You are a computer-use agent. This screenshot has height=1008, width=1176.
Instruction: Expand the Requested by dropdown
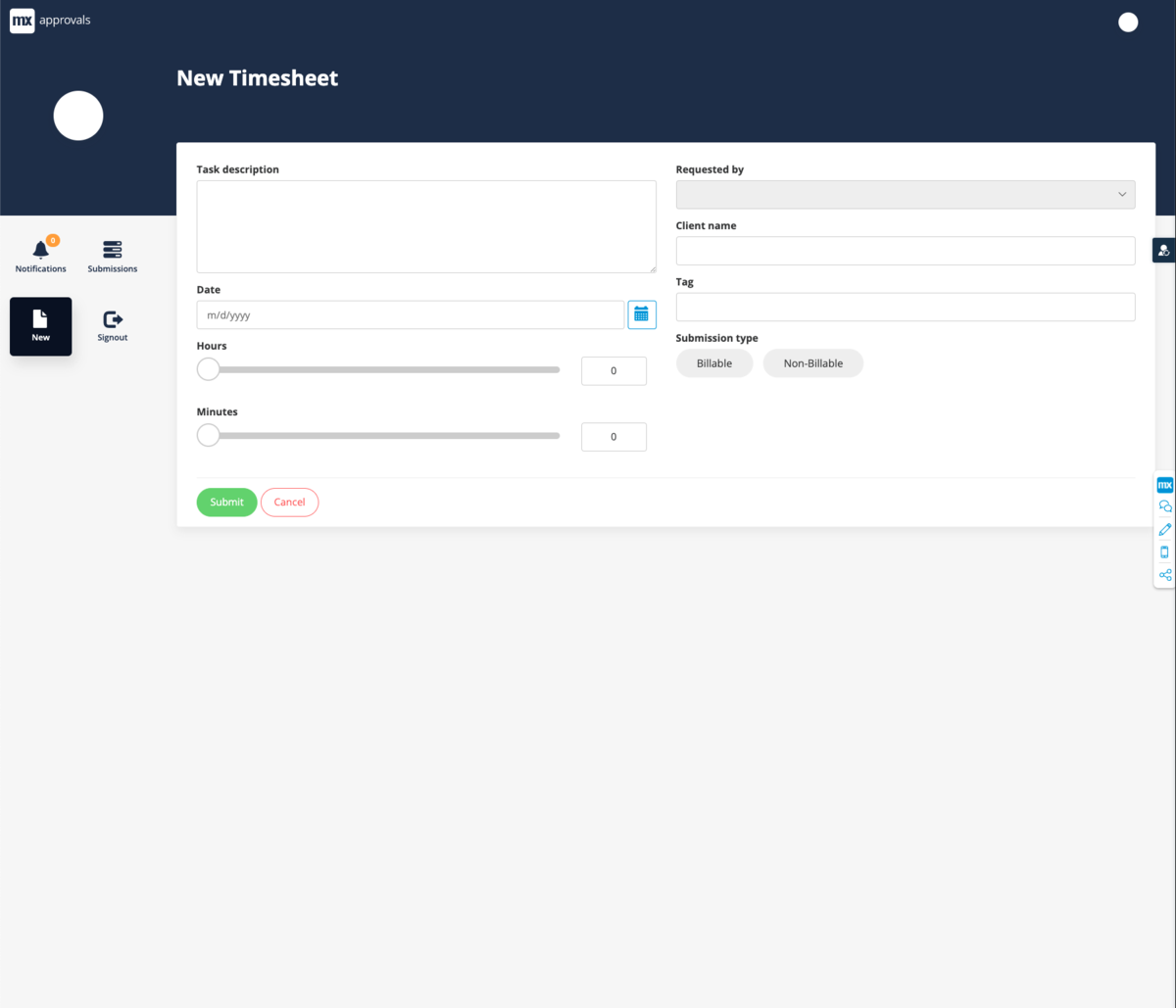tap(906, 194)
